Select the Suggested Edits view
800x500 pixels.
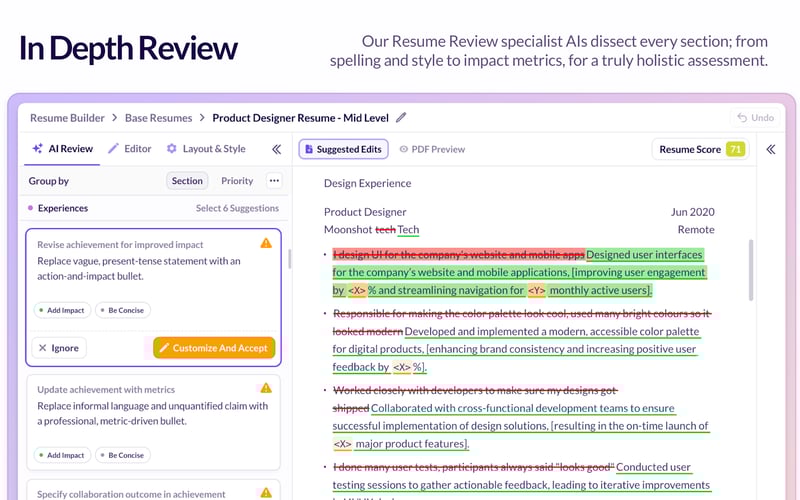343,149
